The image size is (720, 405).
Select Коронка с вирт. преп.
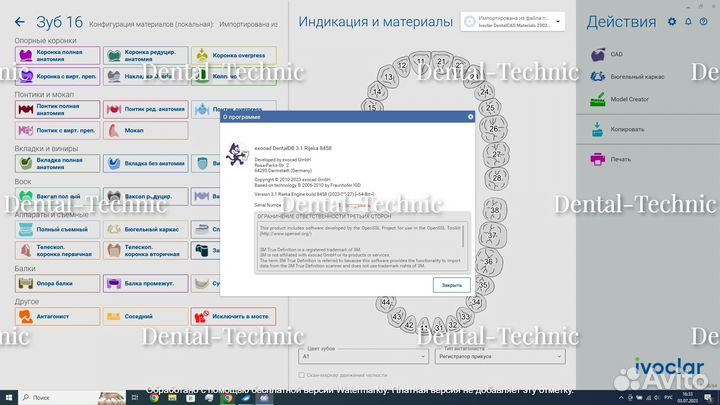click(x=57, y=76)
